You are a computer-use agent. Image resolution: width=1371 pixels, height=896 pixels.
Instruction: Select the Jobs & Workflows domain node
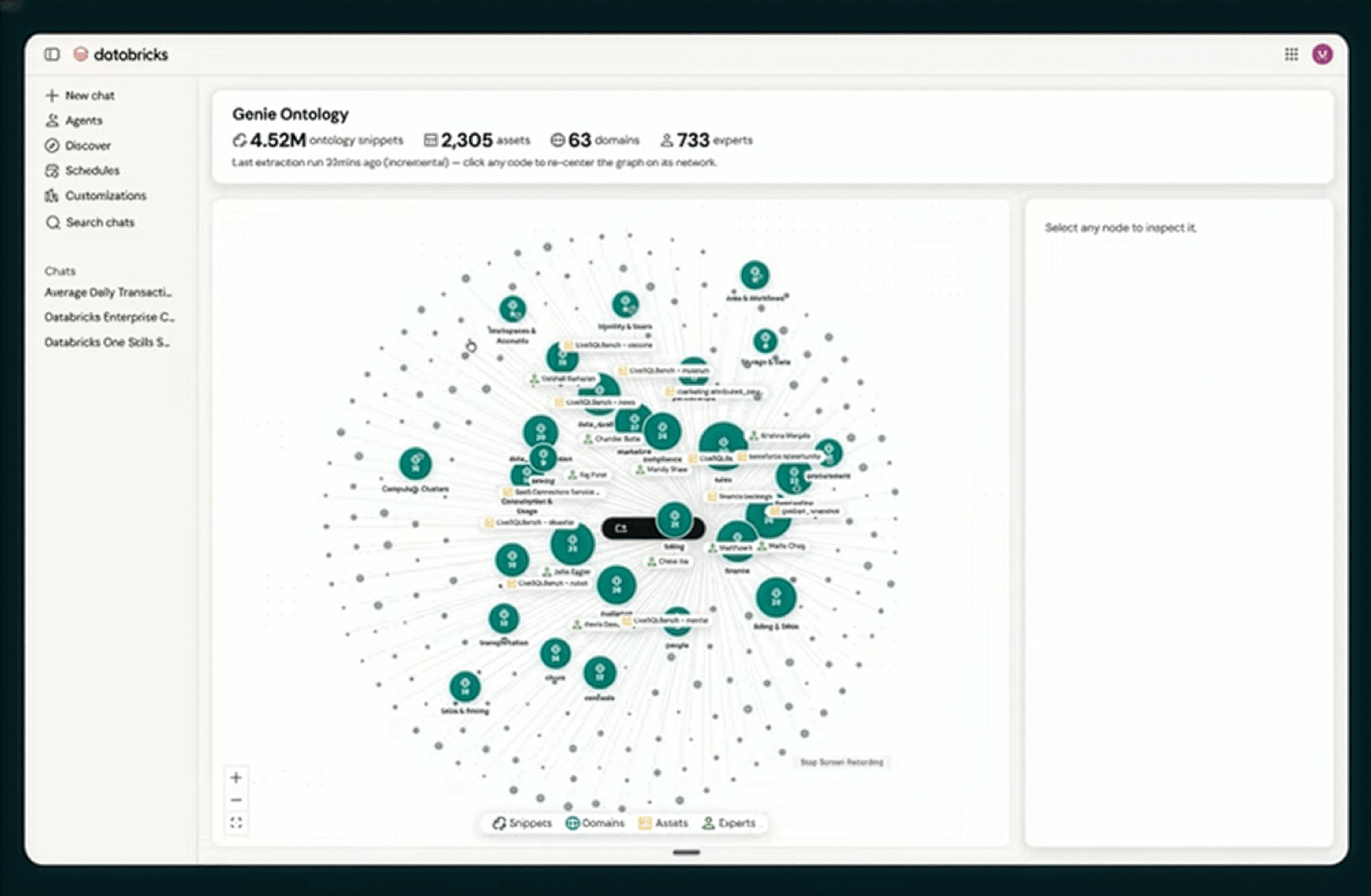coord(754,275)
